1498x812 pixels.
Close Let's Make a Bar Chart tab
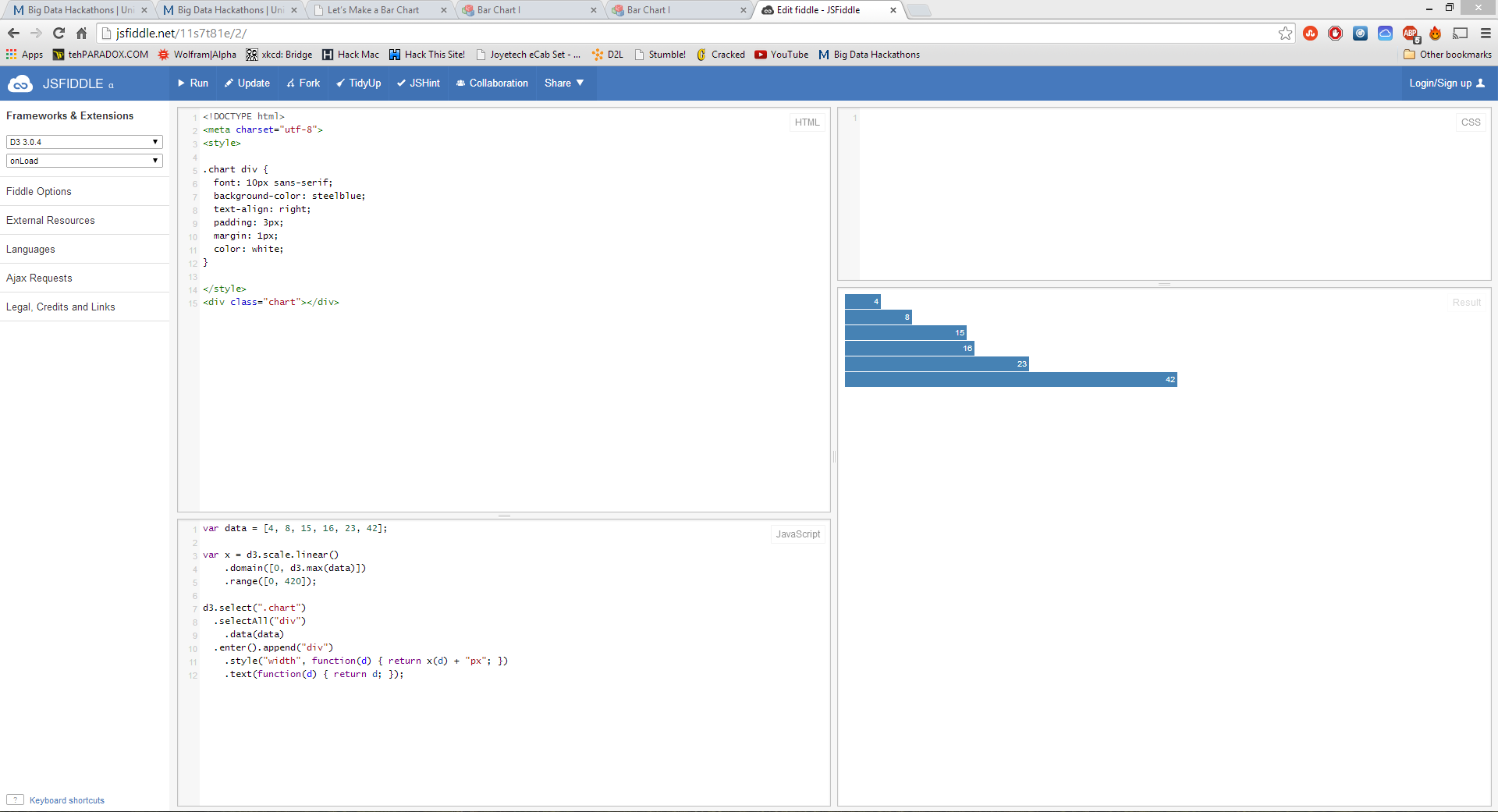444,10
